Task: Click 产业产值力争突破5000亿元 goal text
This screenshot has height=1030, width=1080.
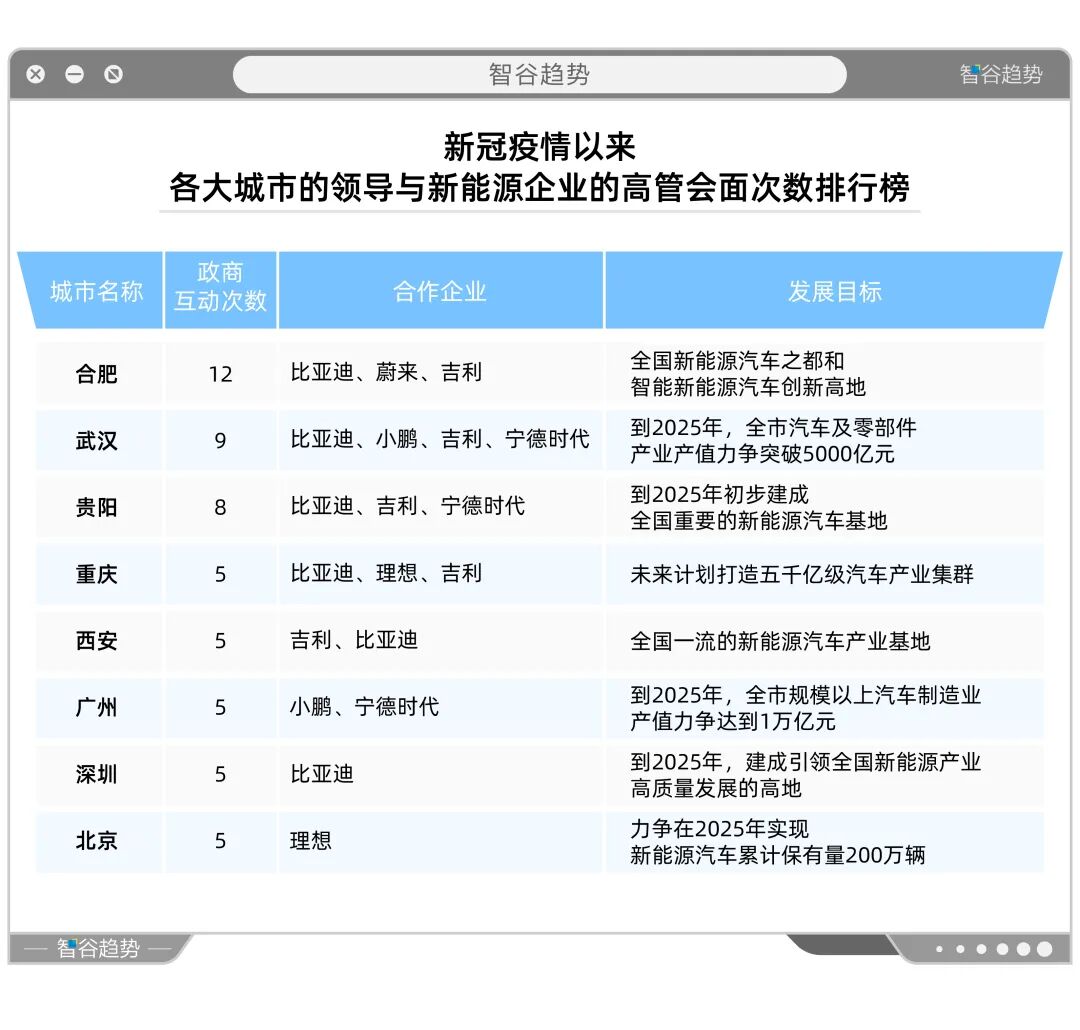Action: (762, 454)
